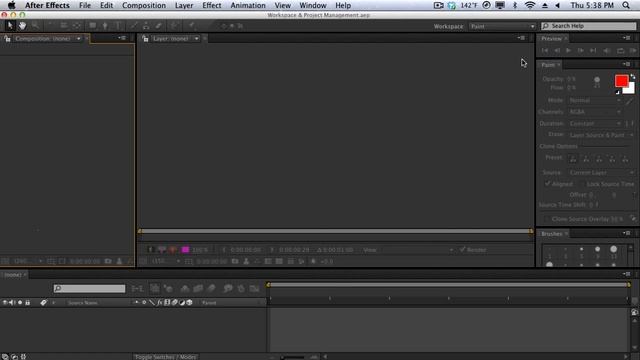Screen dimensions: 640x360
Task: Select the Brush tool in toolbar
Action: point(134,26)
